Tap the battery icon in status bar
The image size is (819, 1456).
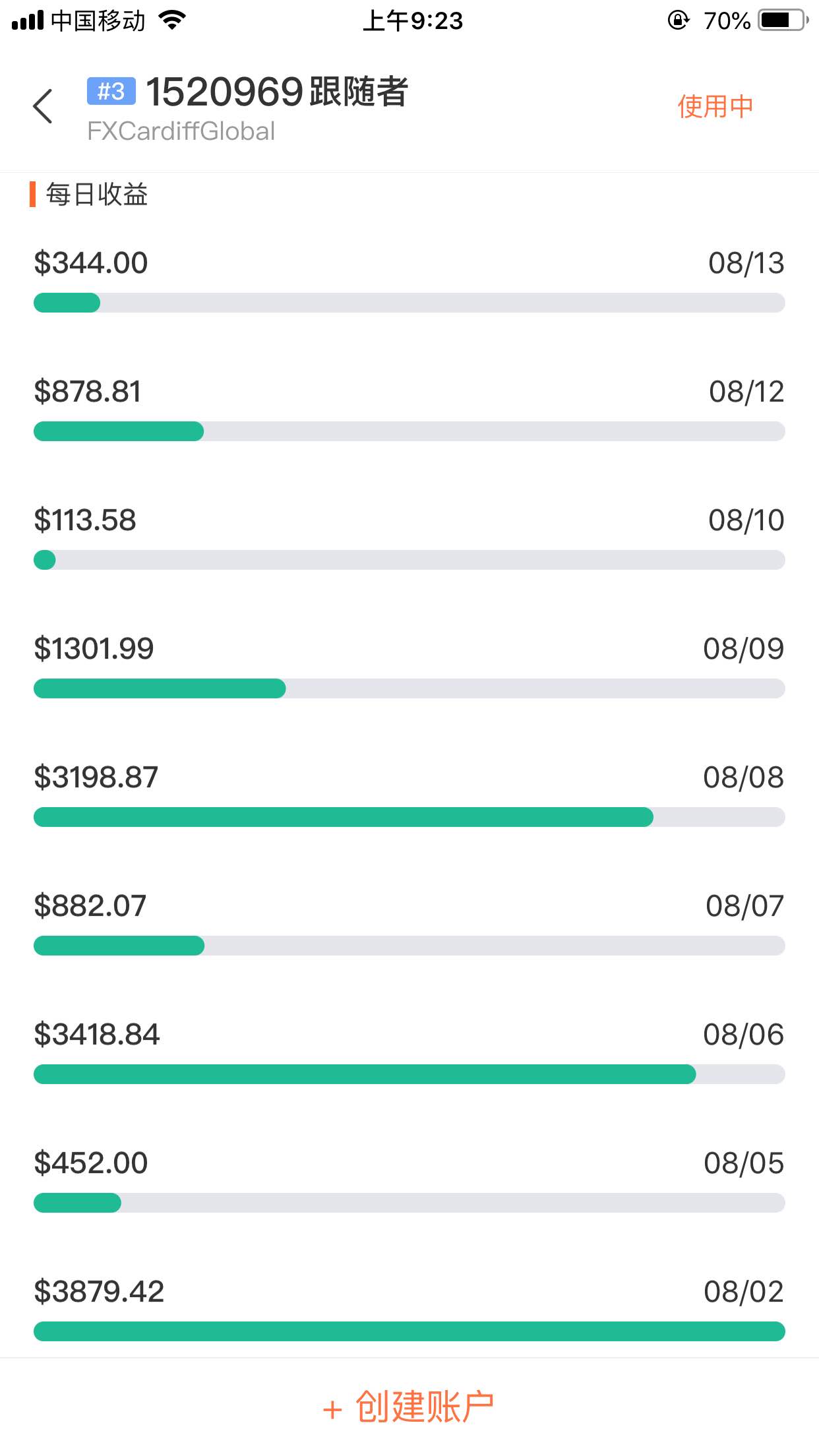(783, 20)
